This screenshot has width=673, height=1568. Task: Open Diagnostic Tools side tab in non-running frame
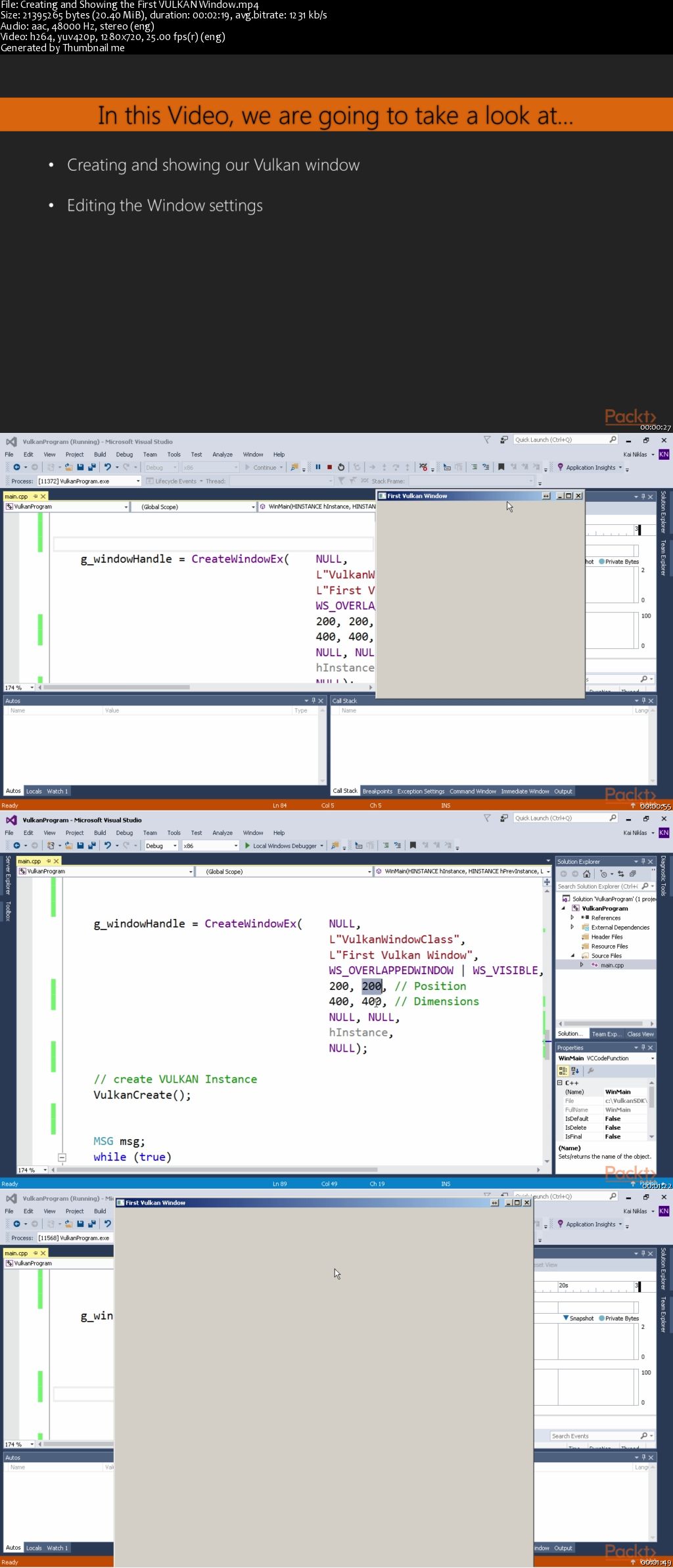click(x=664, y=876)
